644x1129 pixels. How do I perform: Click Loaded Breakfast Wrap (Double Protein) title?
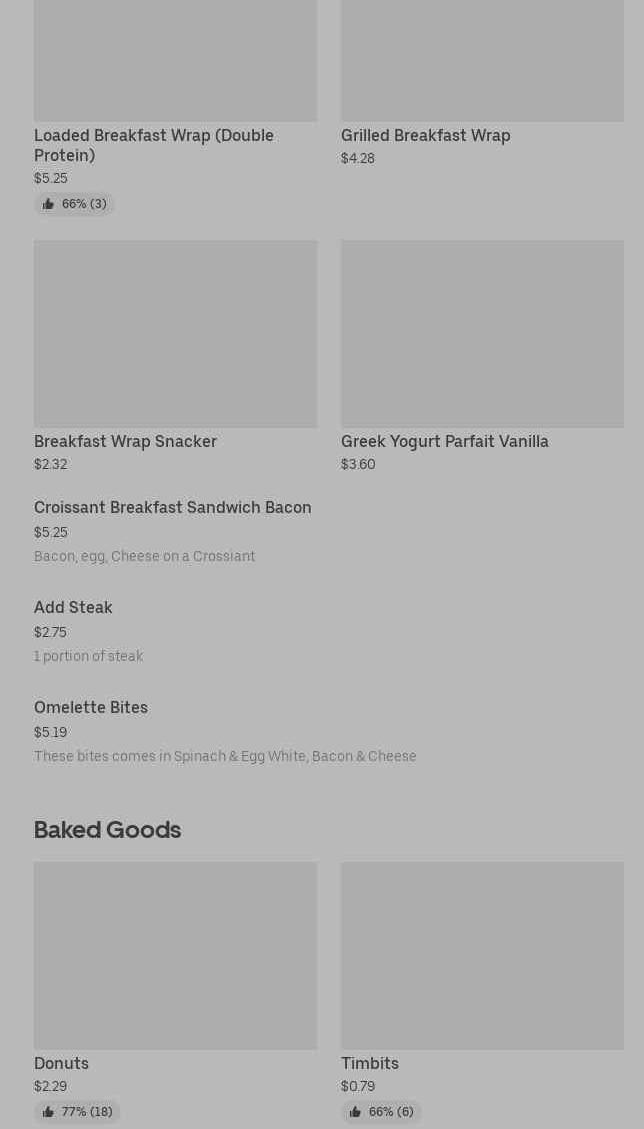(153, 145)
